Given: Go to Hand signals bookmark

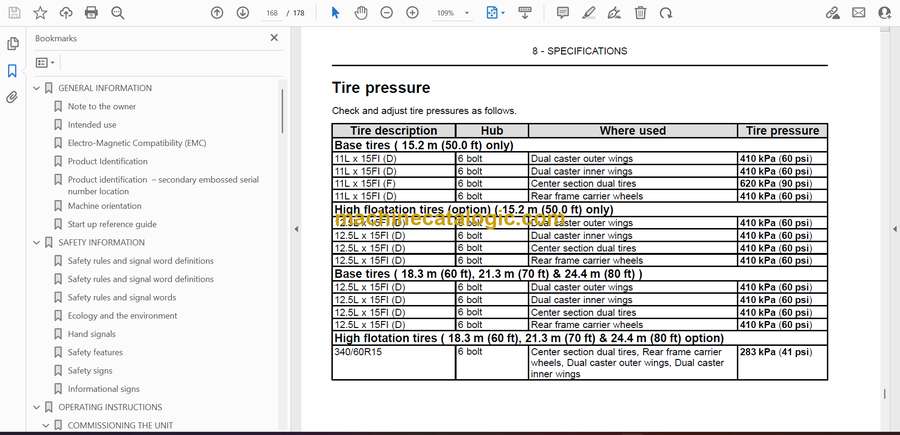Looking at the screenshot, I should tap(91, 334).
